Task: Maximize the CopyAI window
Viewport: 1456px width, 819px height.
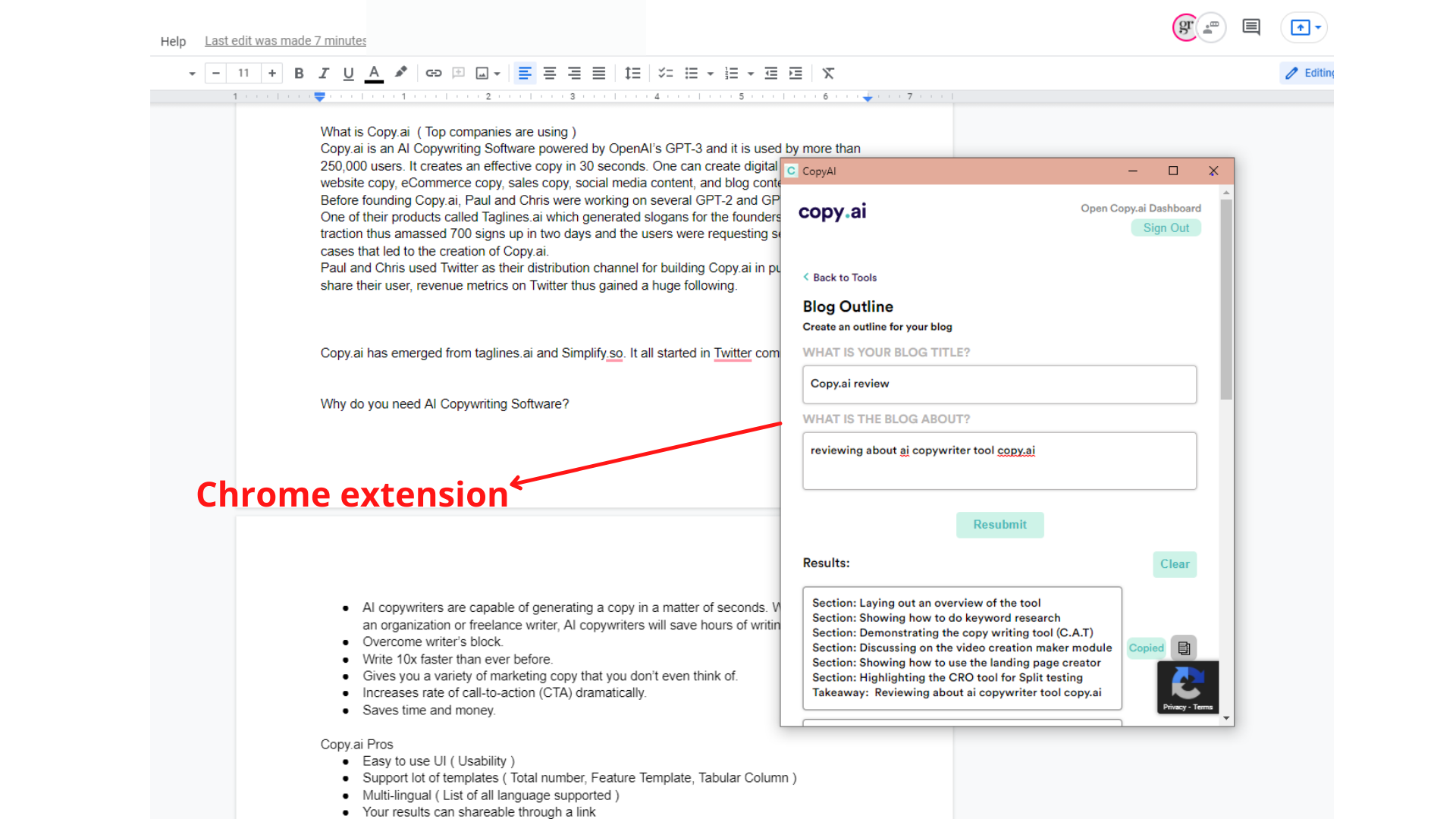Action: click(1173, 171)
